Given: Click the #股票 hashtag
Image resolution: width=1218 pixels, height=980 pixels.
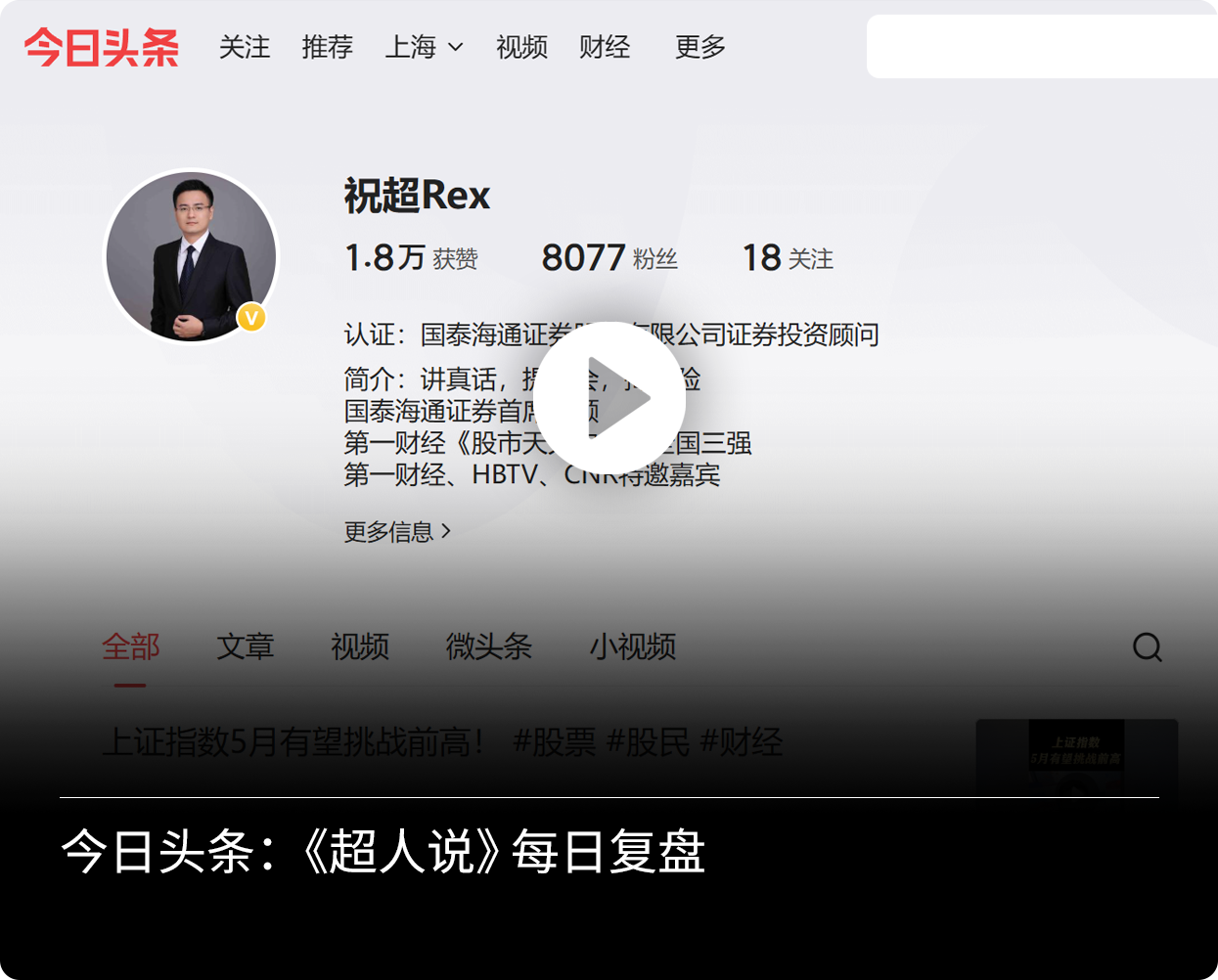Looking at the screenshot, I should click(x=554, y=742).
